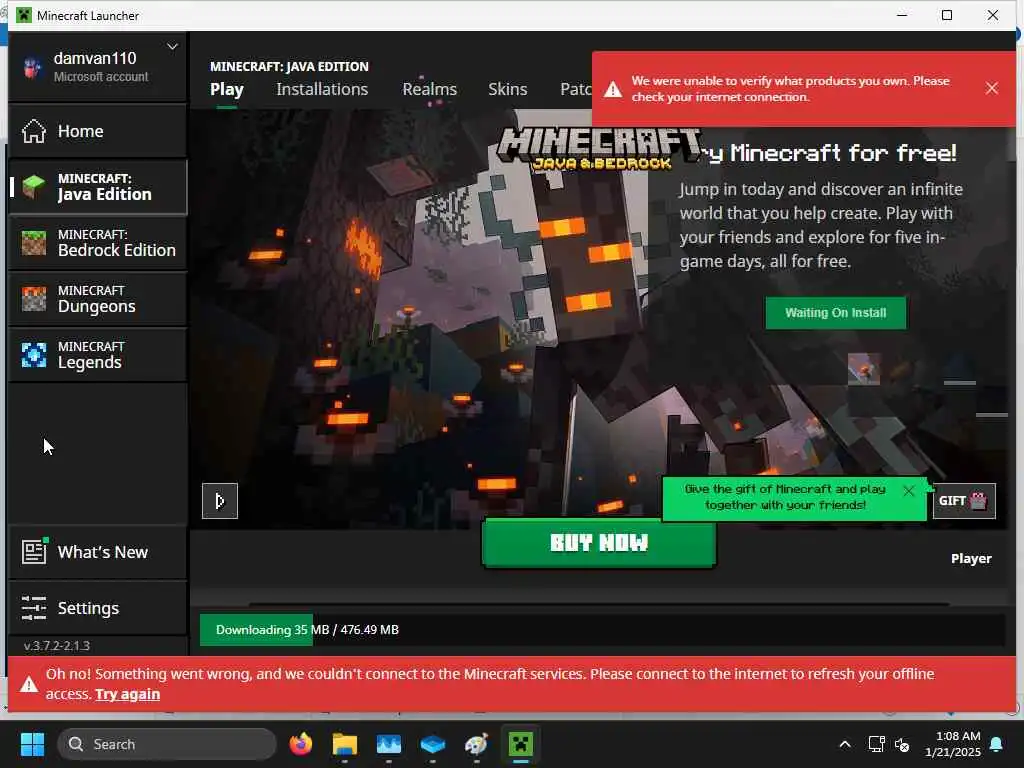Click the Minecraft Java & Bedrock logo

point(600,149)
